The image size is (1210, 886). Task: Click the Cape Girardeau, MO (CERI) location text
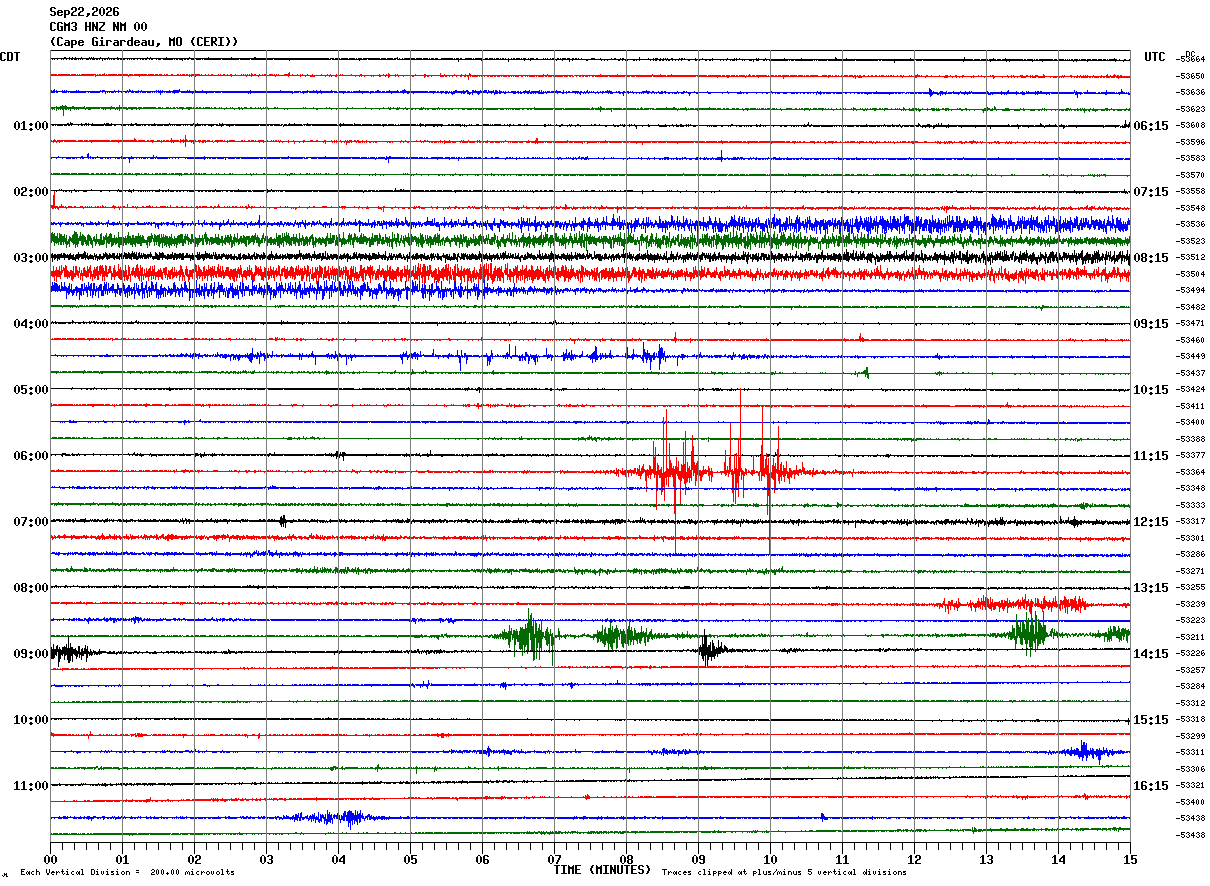(144, 42)
